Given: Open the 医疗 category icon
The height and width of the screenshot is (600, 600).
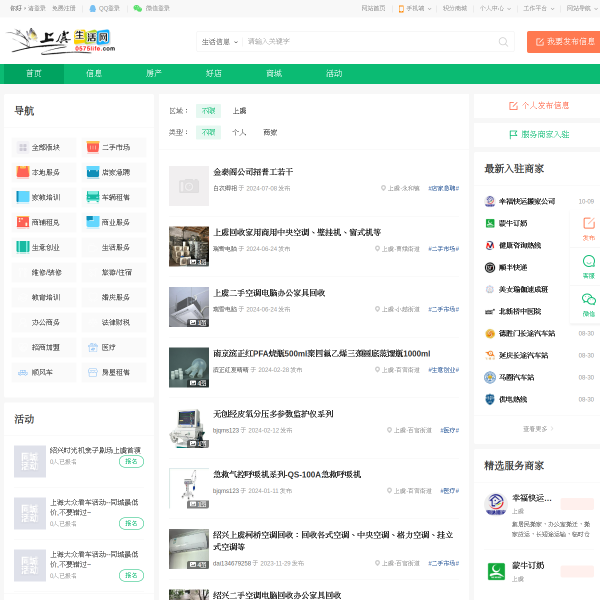Looking at the screenshot, I should [93, 347].
